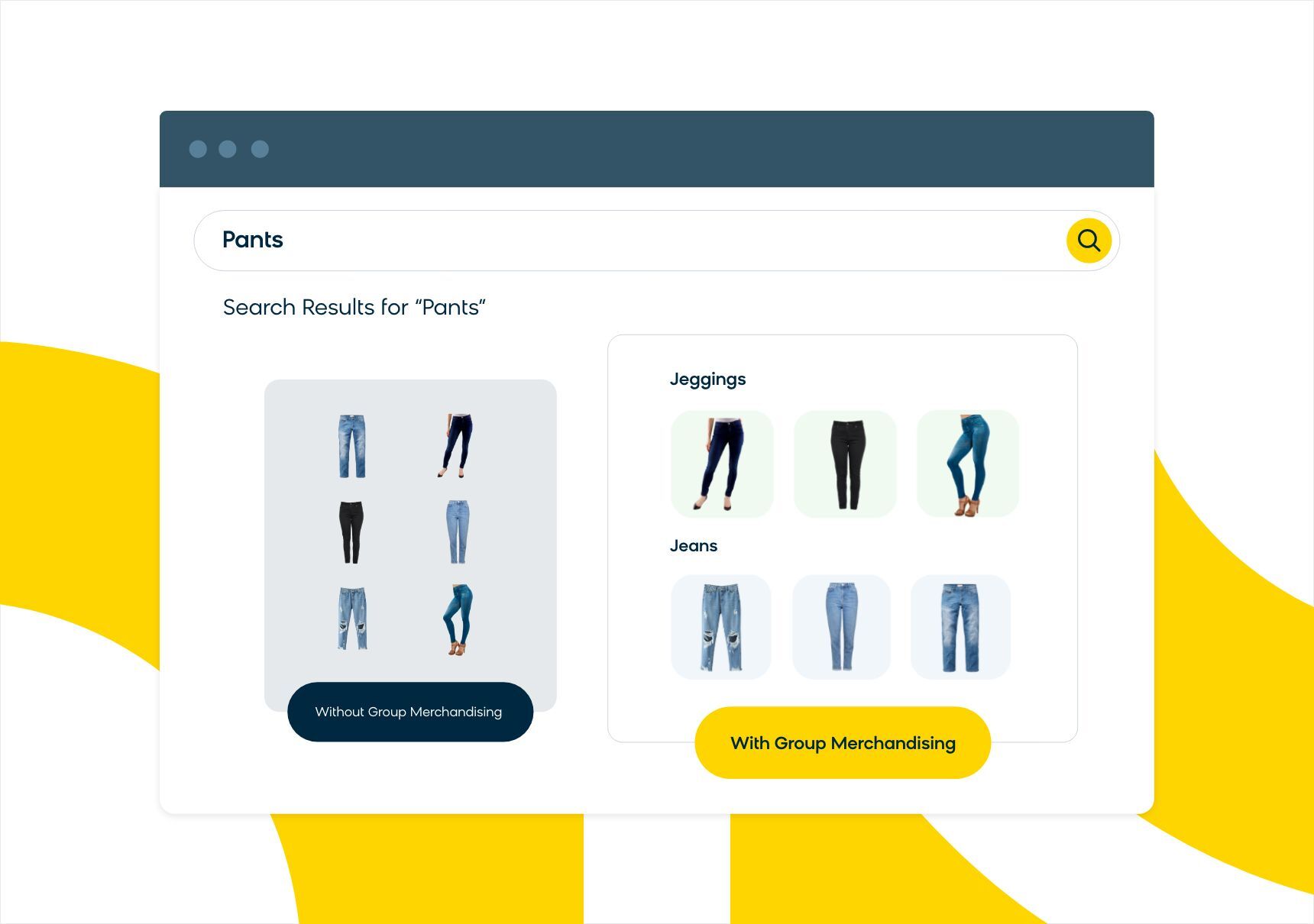This screenshot has height=924, width=1314.
Task: Select blue straight jeans in the ungrouped grey panel
Action: point(352,447)
